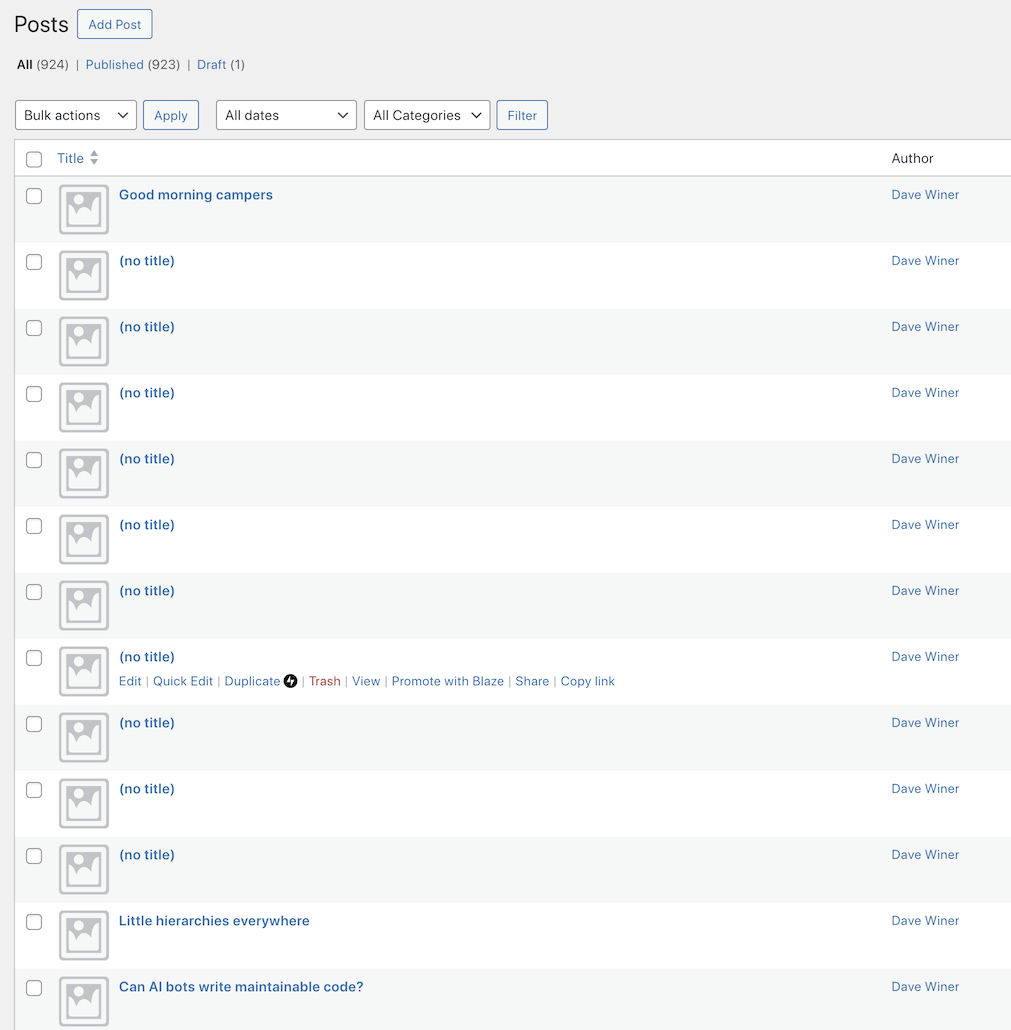Click thumbnail of Can AI bots post

pyautogui.click(x=84, y=1001)
